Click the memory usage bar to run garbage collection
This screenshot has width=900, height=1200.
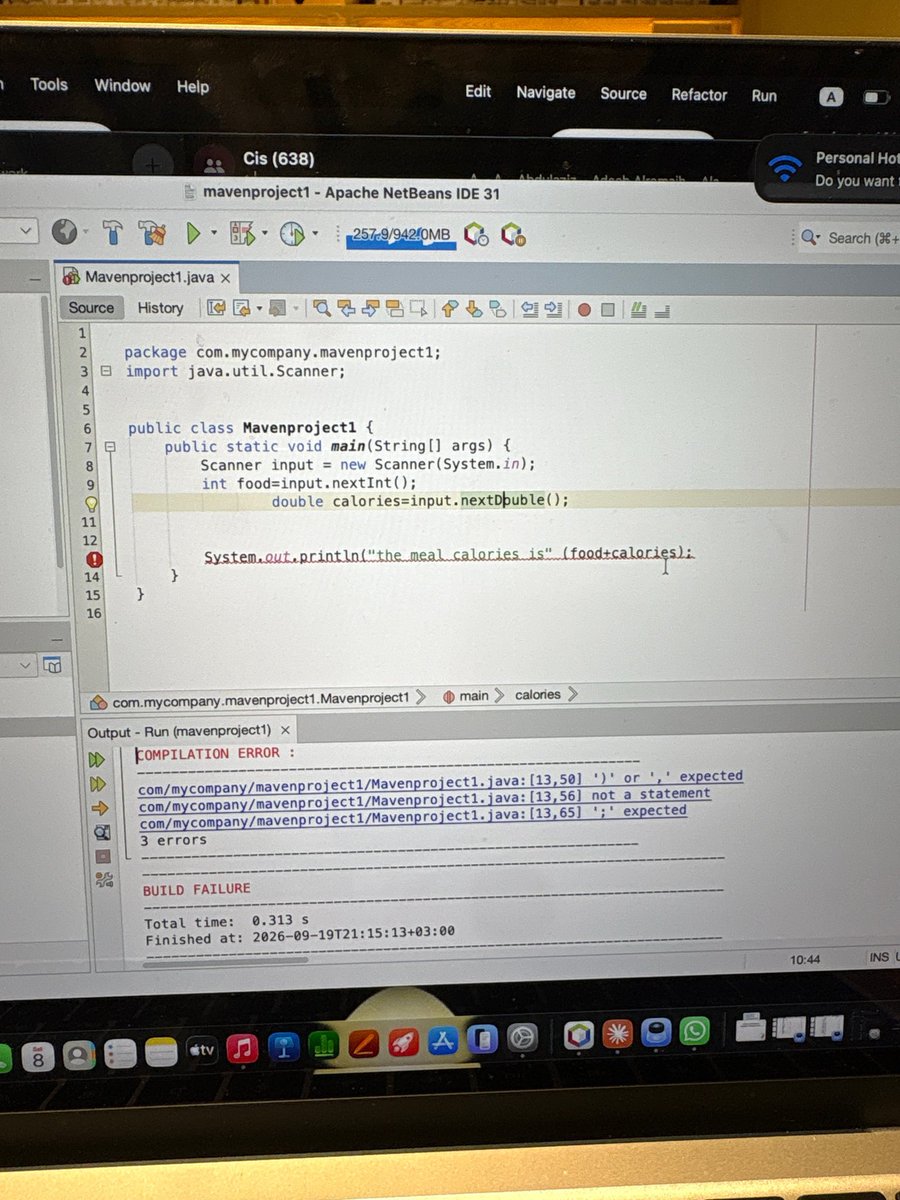point(401,236)
